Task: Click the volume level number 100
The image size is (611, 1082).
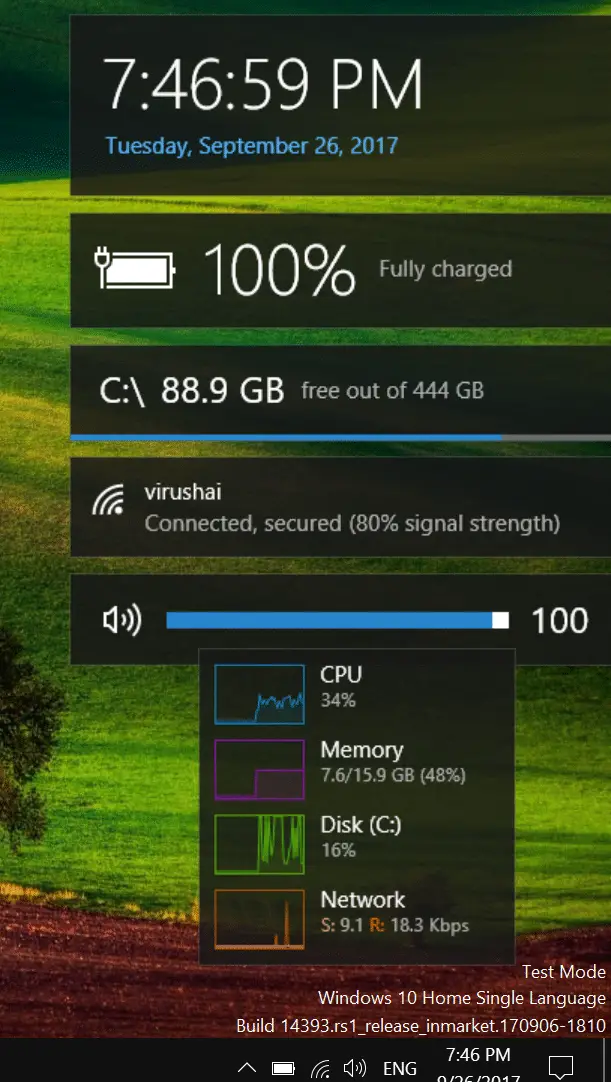Action: coord(560,620)
